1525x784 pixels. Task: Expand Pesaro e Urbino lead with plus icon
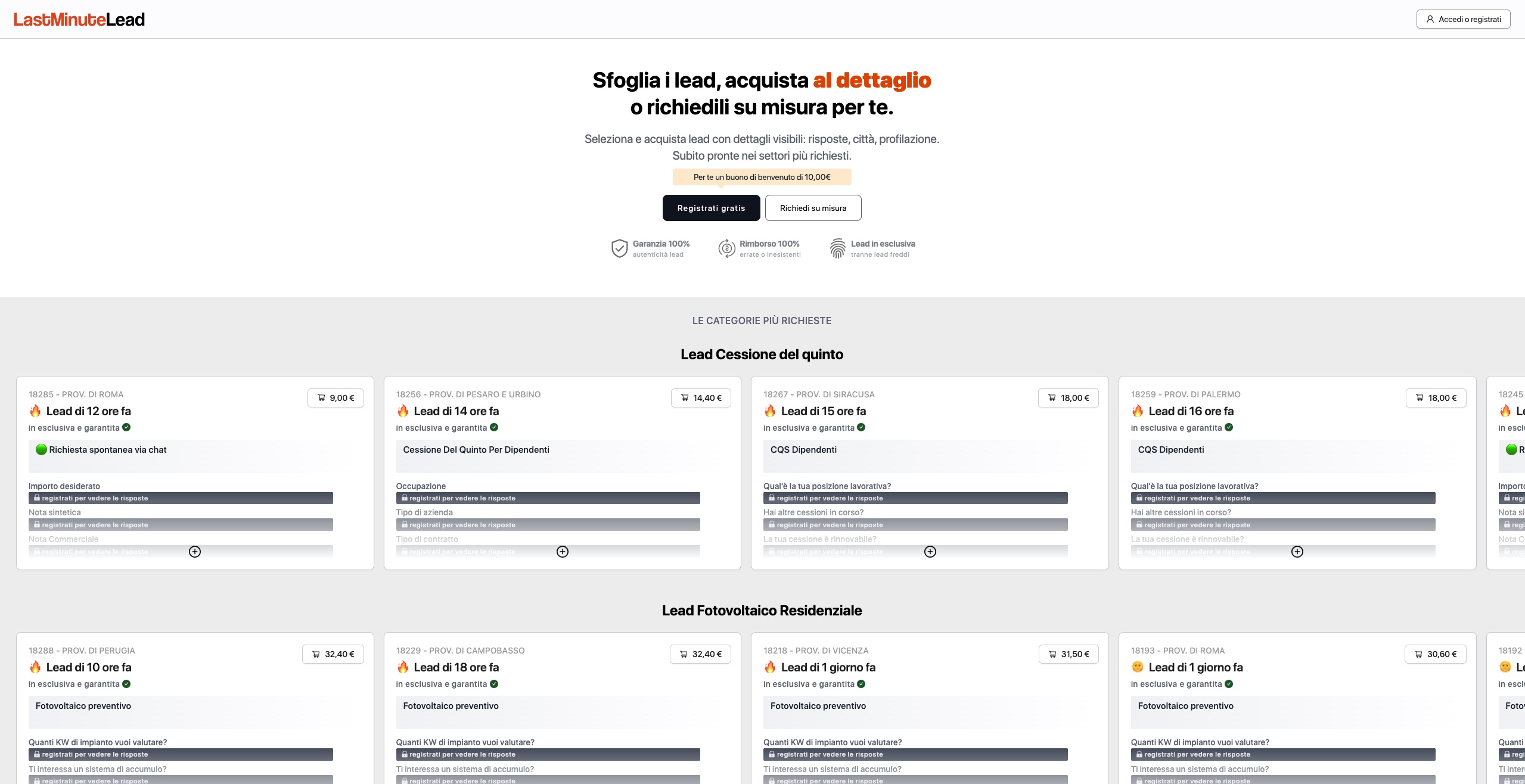point(563,552)
